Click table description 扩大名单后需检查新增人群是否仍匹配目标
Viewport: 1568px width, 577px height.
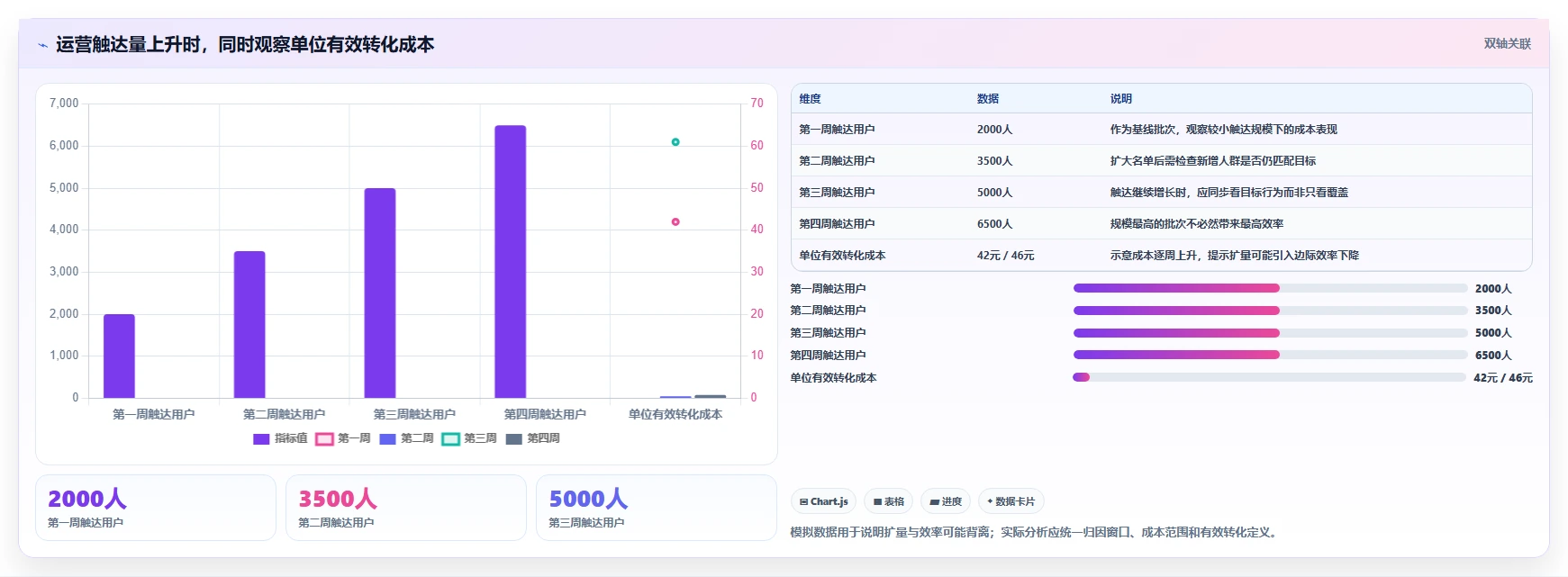(x=1213, y=161)
